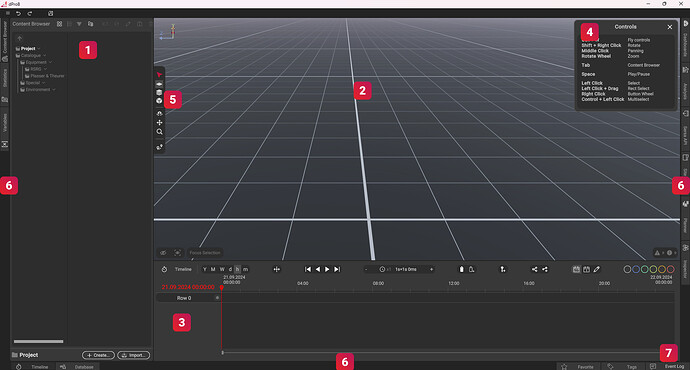Image resolution: width=690 pixels, height=370 pixels.
Task: Toggle the day 'd' timeline scale
Action: (x=230, y=269)
